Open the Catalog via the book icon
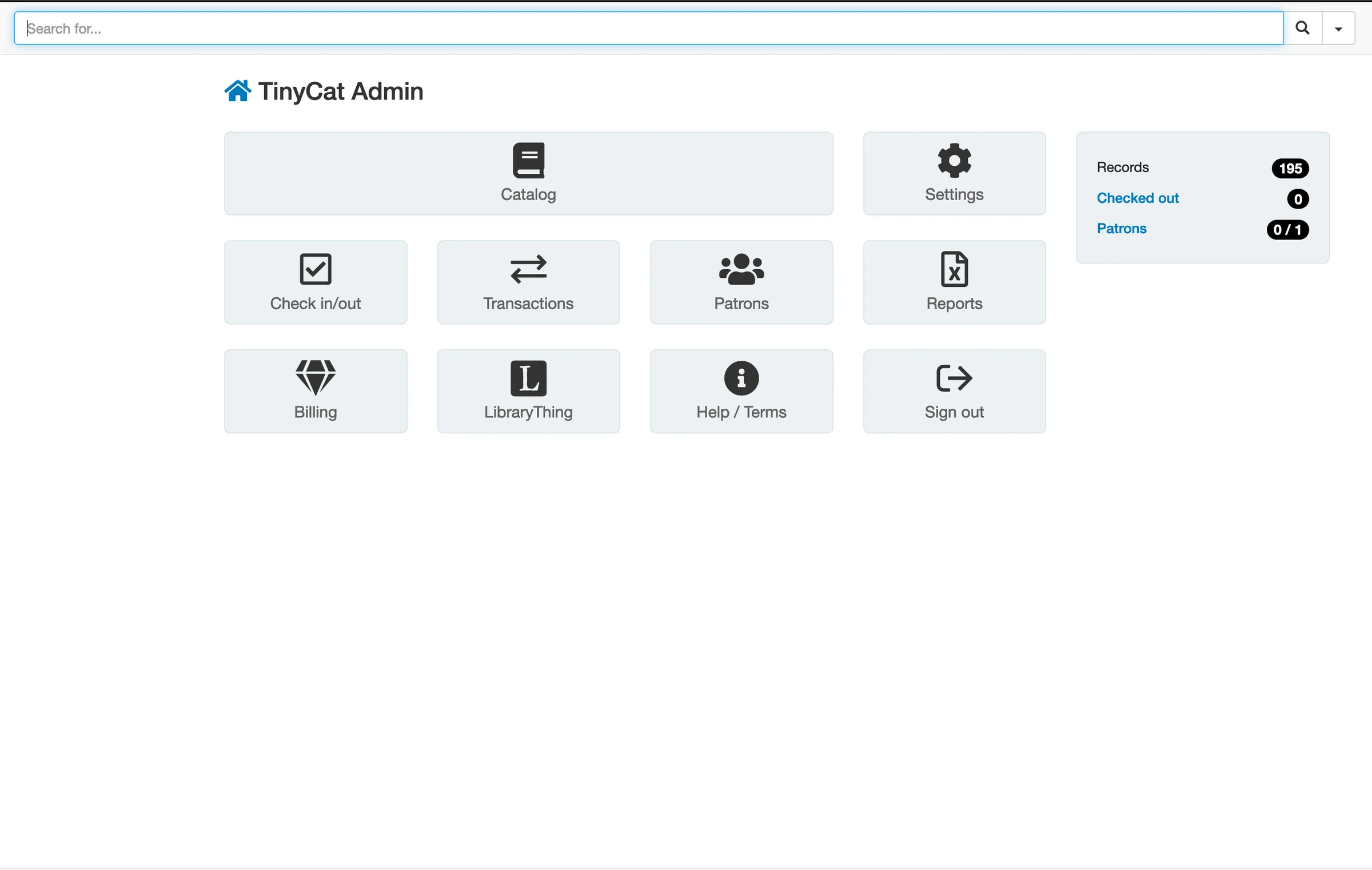Screen dimensions: 1372x870 (528, 160)
